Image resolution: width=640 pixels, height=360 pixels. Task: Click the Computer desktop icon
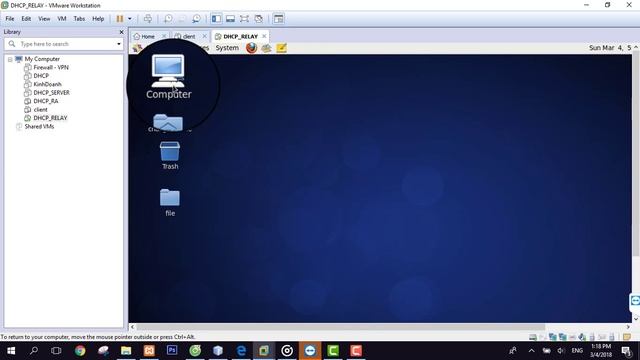(168, 77)
